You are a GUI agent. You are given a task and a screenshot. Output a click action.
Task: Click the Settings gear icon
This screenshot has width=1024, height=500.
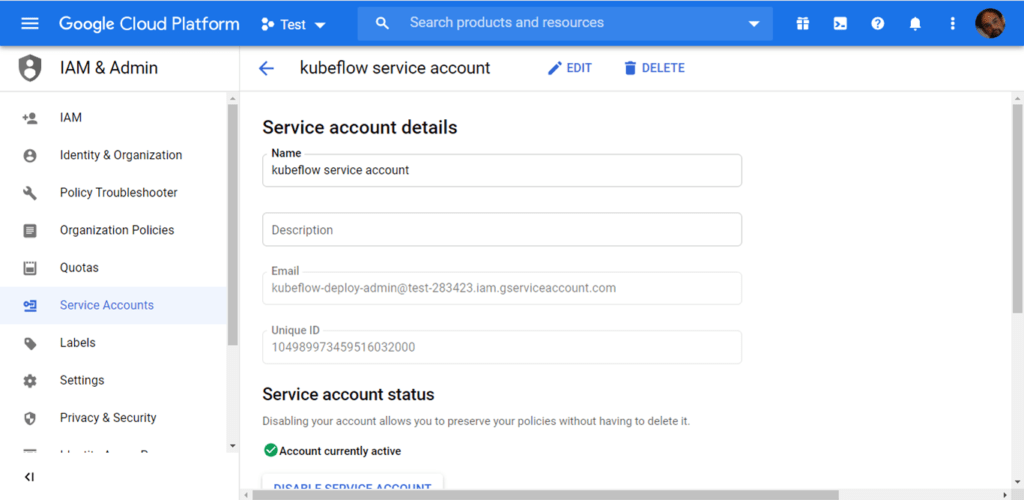point(29,381)
